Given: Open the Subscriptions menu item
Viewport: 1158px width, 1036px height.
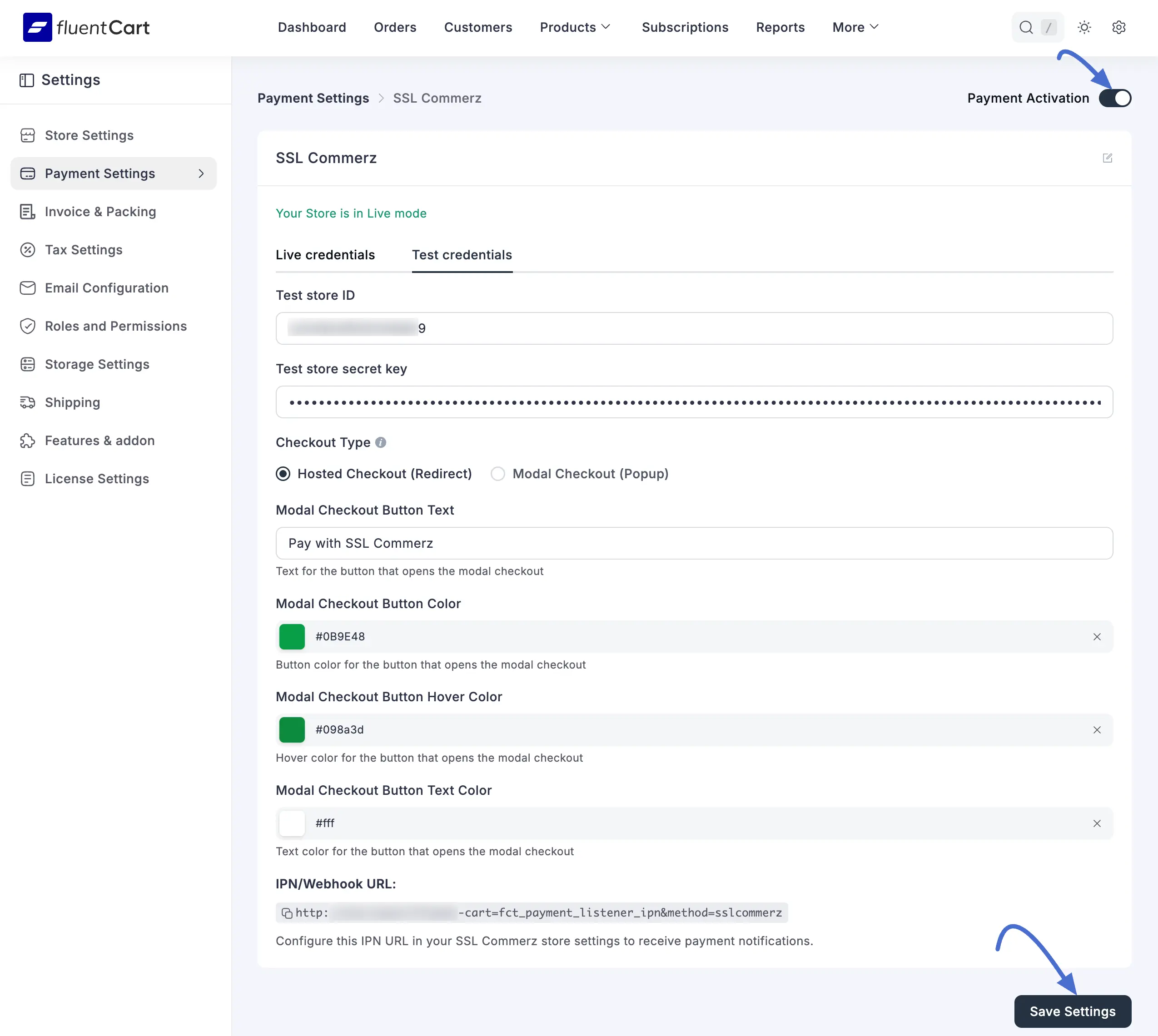Looking at the screenshot, I should pos(685,27).
